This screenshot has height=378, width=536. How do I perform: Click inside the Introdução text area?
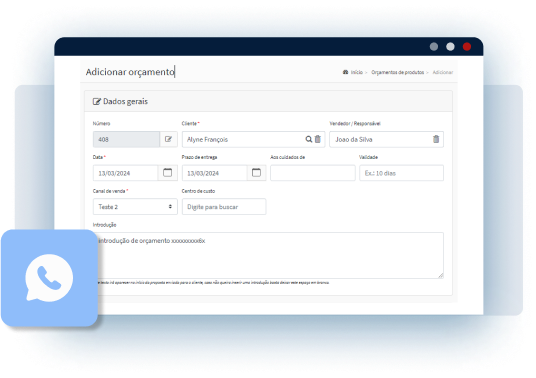[268, 255]
